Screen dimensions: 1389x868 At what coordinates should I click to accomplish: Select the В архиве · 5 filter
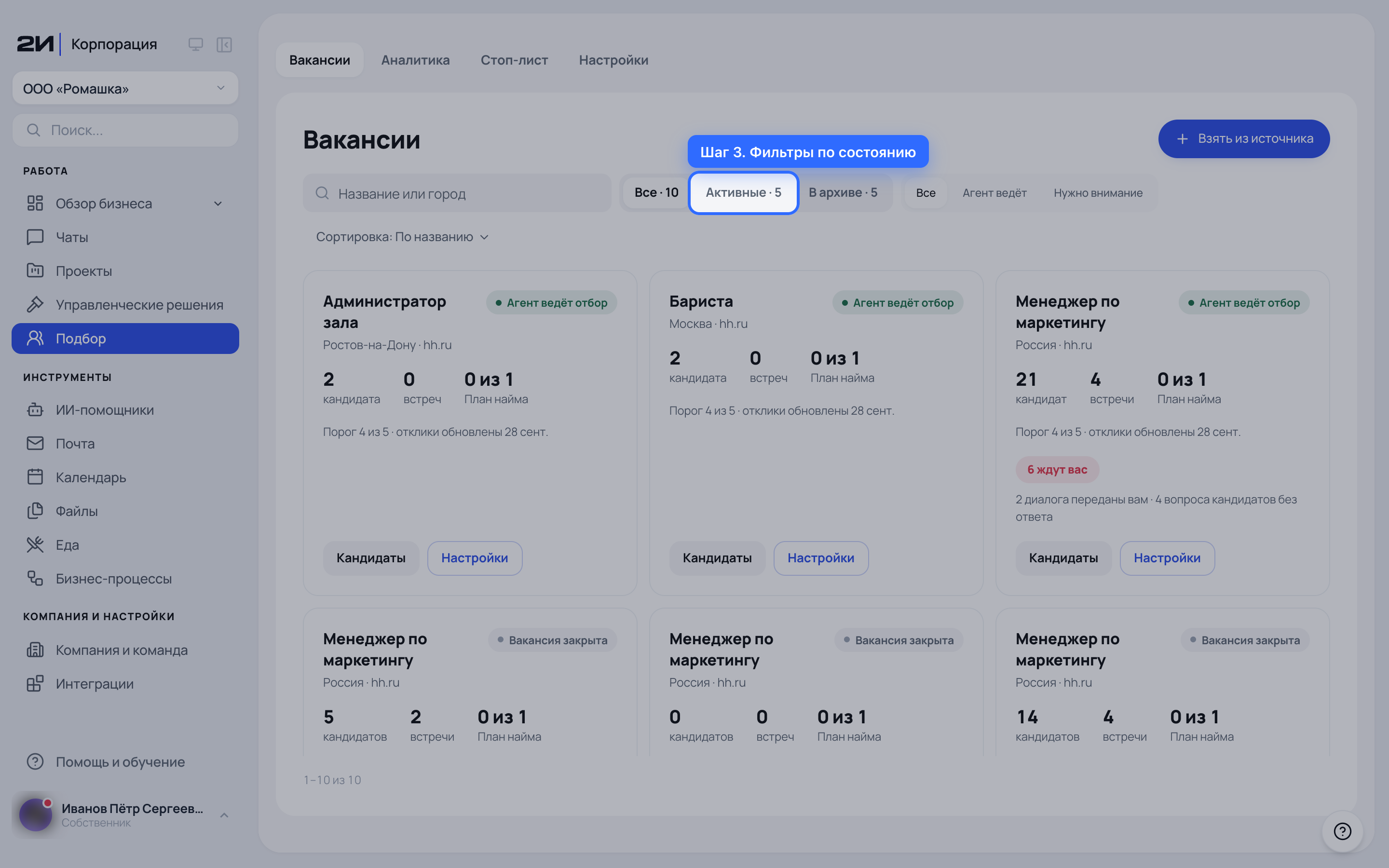pyautogui.click(x=843, y=193)
